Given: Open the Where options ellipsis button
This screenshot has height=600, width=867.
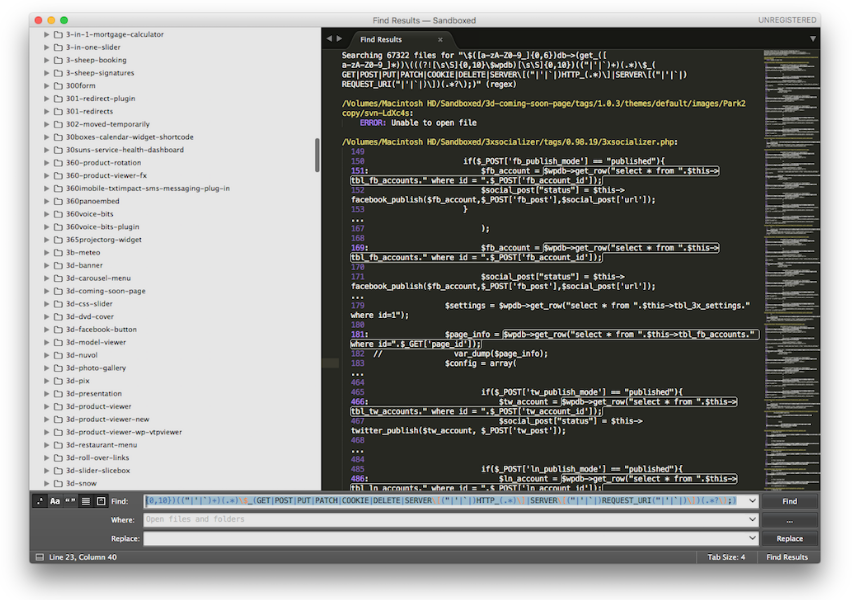Looking at the screenshot, I should pos(790,520).
